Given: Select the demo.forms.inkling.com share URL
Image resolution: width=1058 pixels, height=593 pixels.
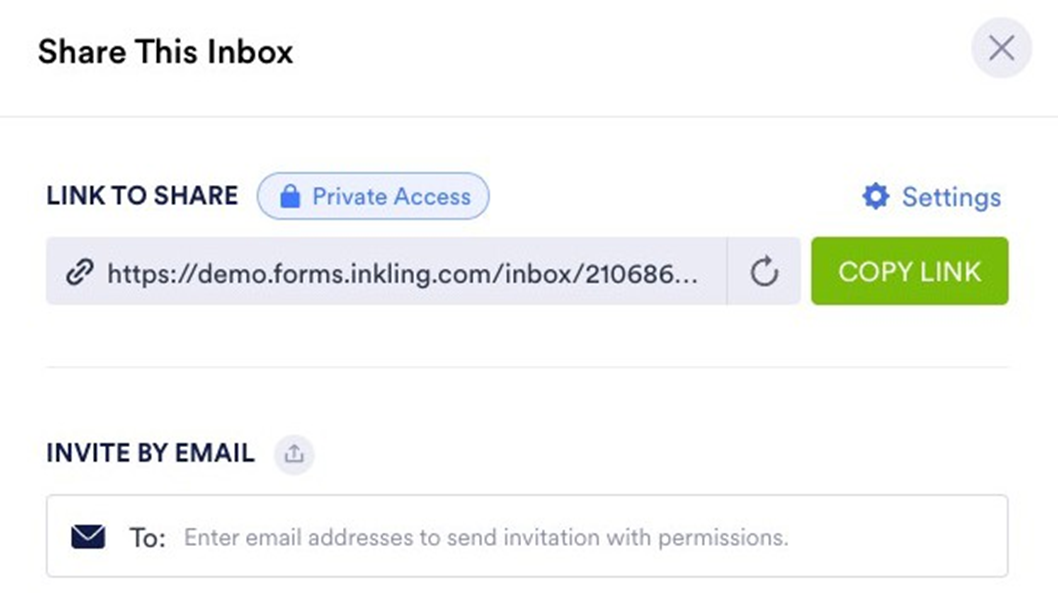Looking at the screenshot, I should pos(400,271).
